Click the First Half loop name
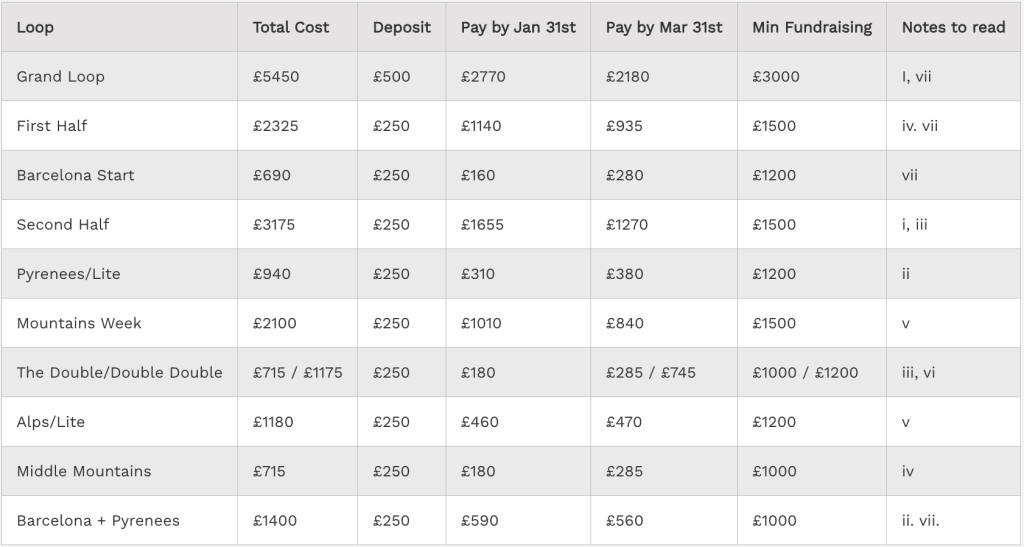 52,126
